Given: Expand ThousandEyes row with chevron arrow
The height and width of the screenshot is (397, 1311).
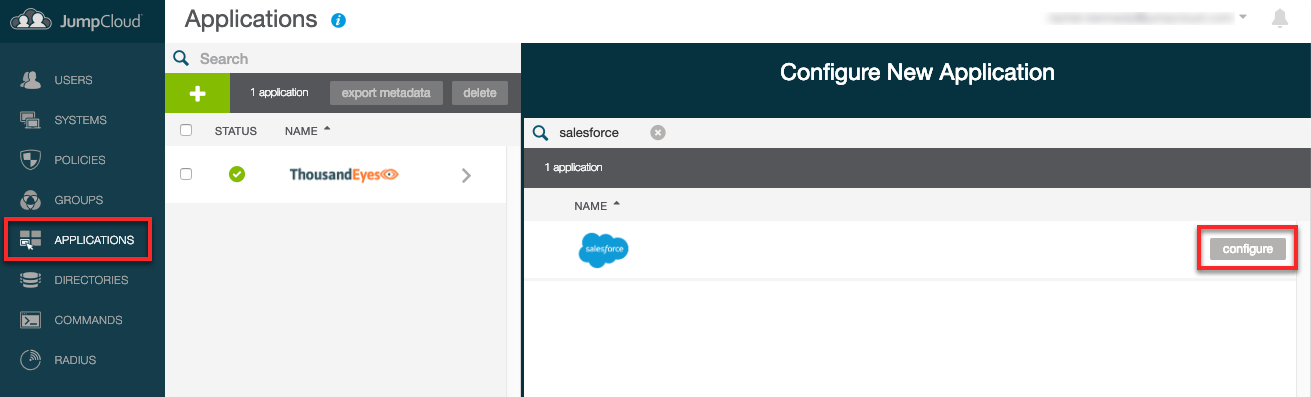Looking at the screenshot, I should (x=466, y=175).
